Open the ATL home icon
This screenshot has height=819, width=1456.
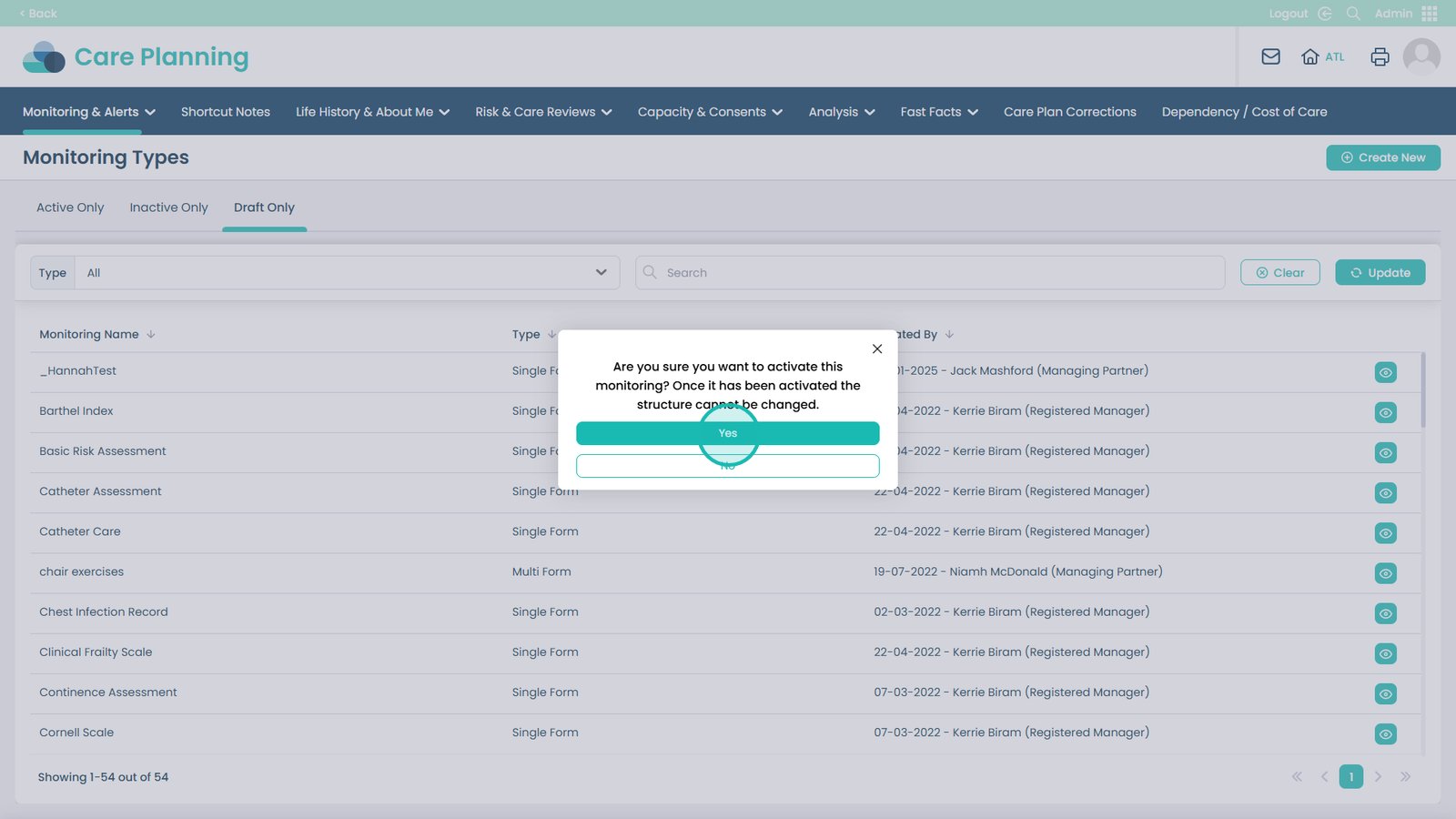[1310, 56]
